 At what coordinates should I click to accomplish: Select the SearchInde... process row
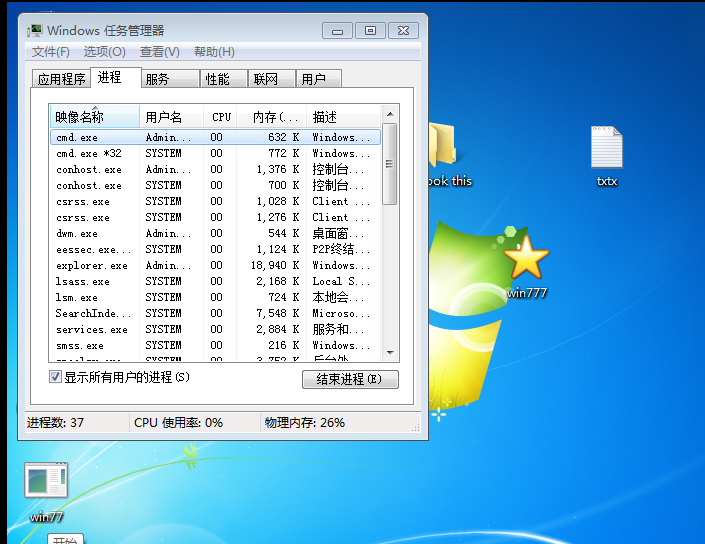215,313
